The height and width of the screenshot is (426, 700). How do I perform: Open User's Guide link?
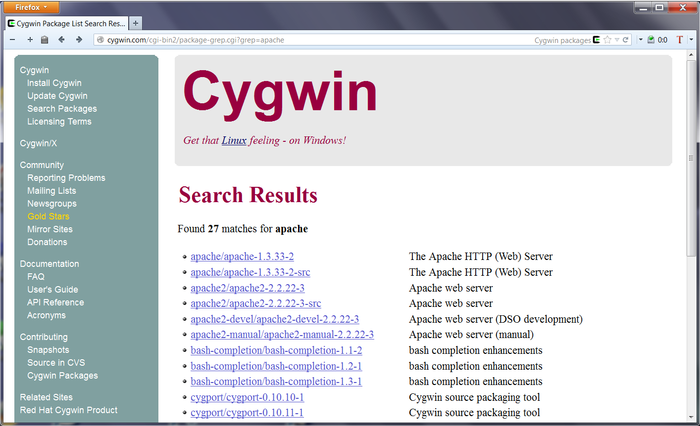[x=52, y=290]
